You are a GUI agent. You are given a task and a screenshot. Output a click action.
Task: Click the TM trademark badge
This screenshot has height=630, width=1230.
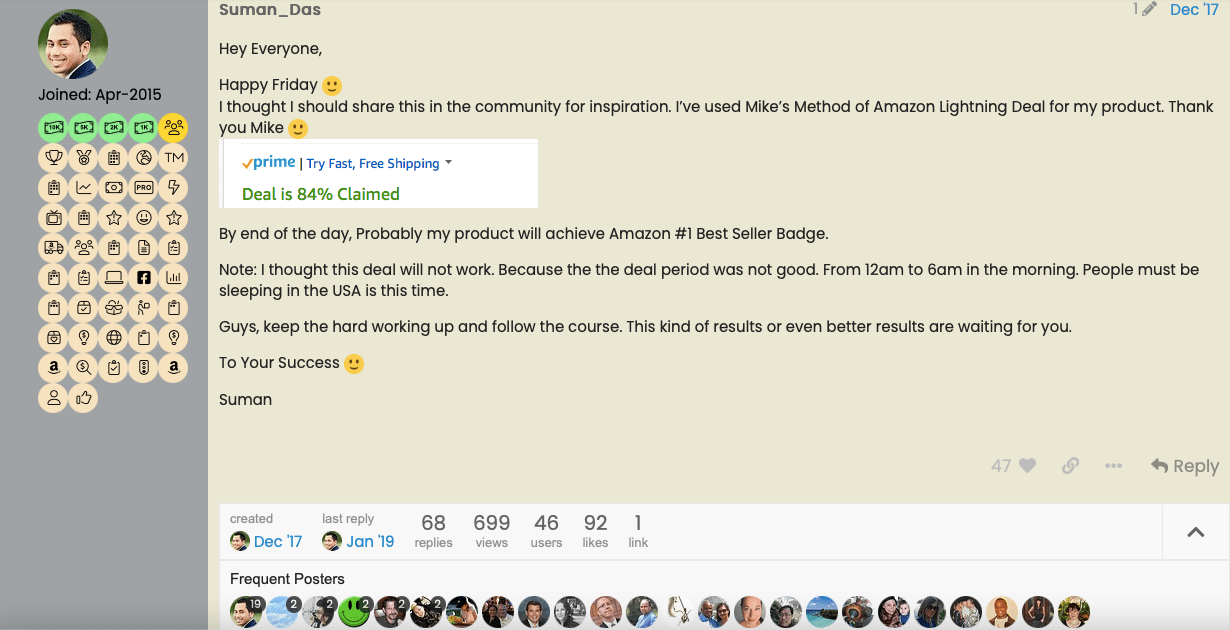point(173,157)
